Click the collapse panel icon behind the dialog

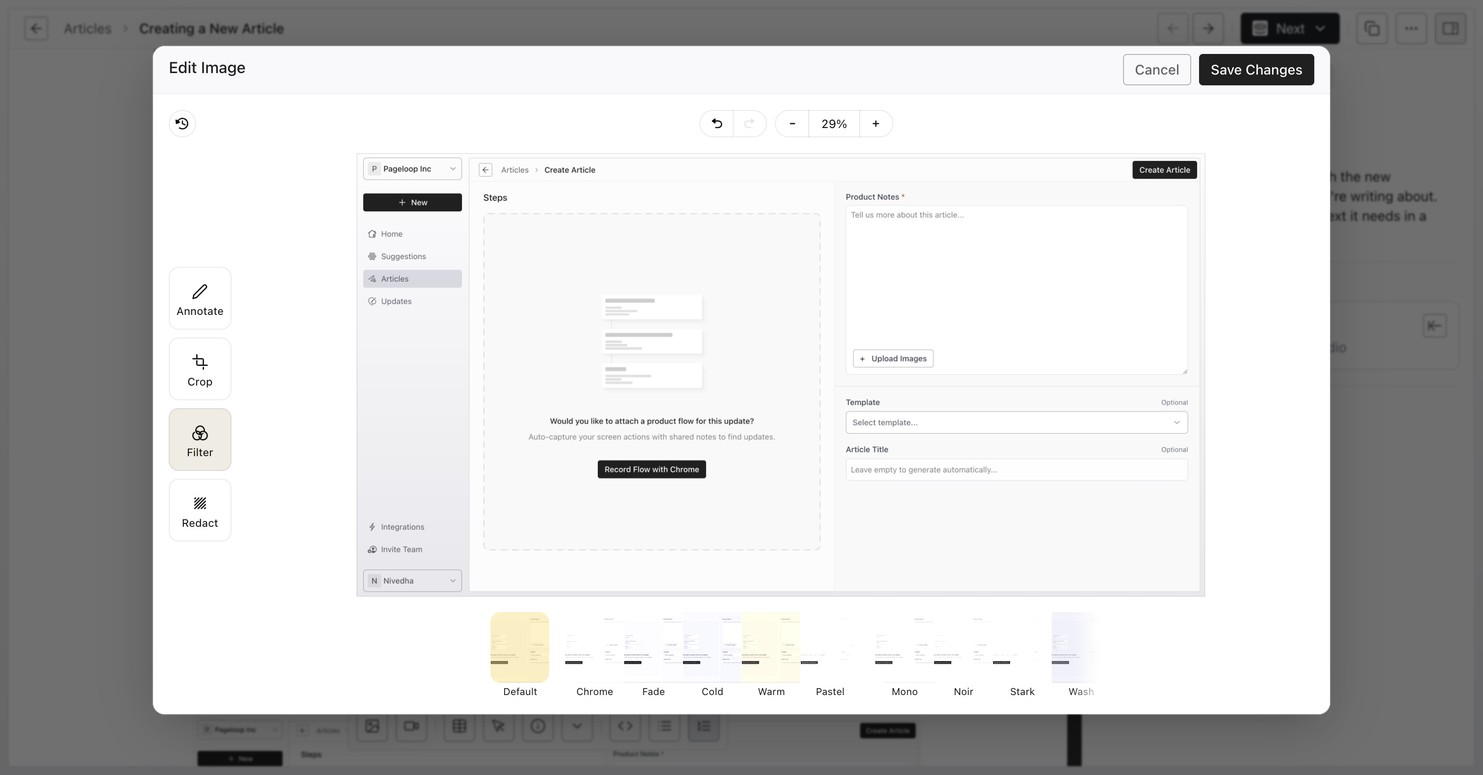1434,326
